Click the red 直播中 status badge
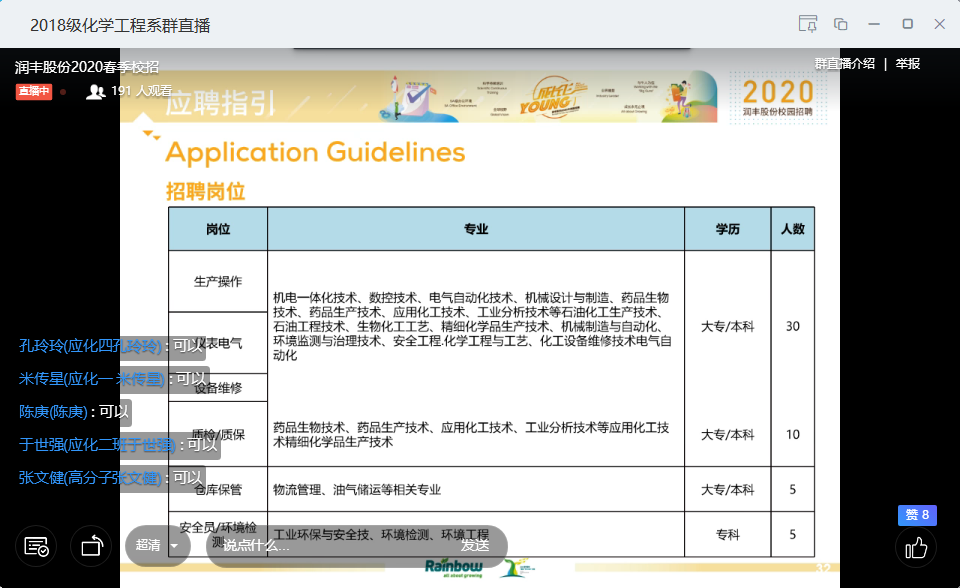The height and width of the screenshot is (588, 960). pyautogui.click(x=33, y=91)
